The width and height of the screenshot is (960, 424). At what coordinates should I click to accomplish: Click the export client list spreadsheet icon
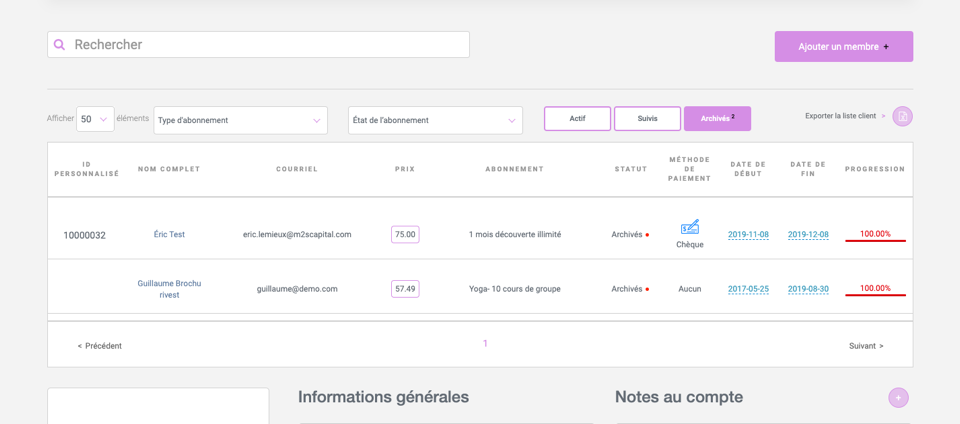(902, 116)
